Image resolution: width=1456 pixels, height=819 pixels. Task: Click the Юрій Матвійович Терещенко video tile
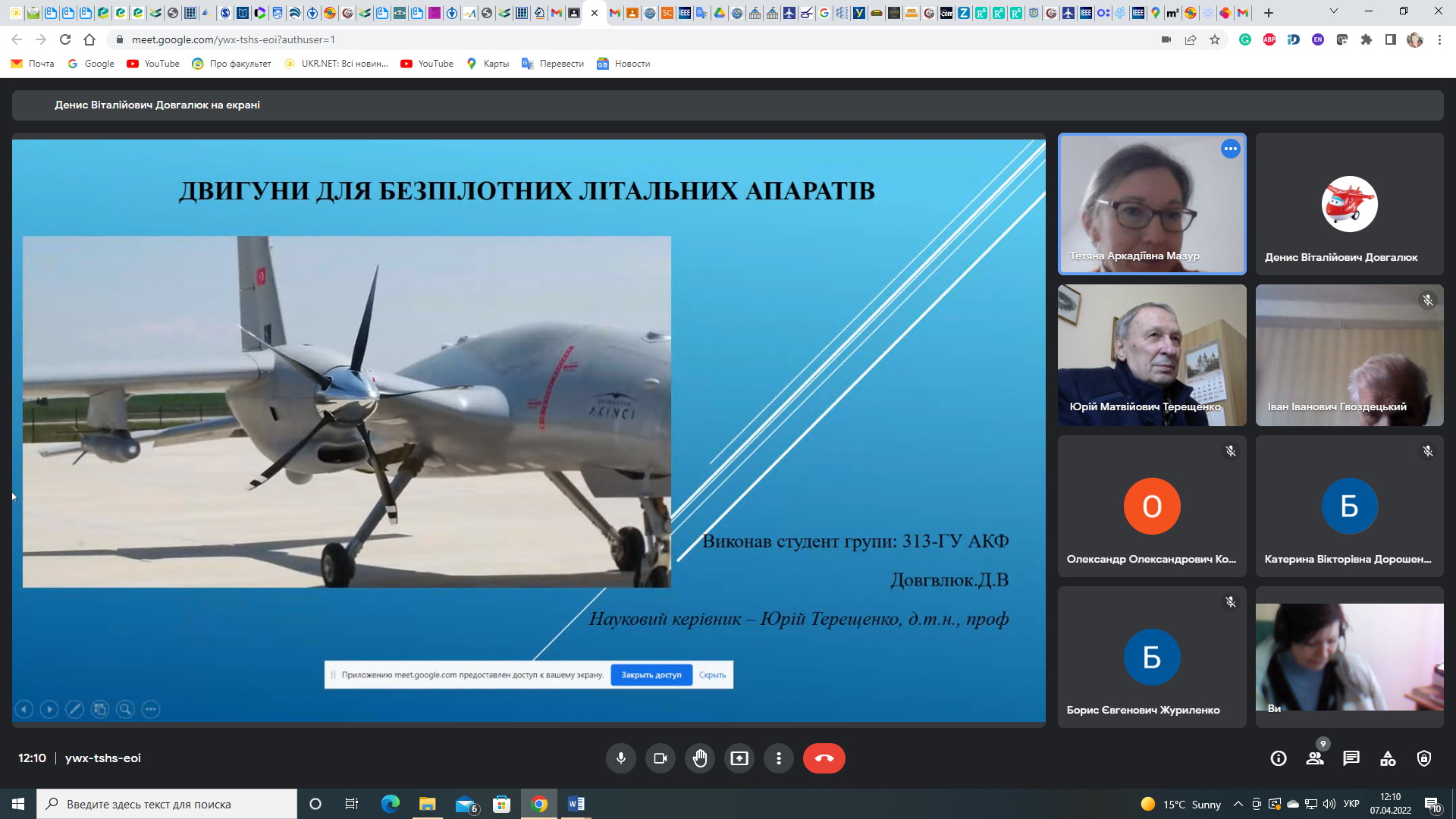(1151, 355)
